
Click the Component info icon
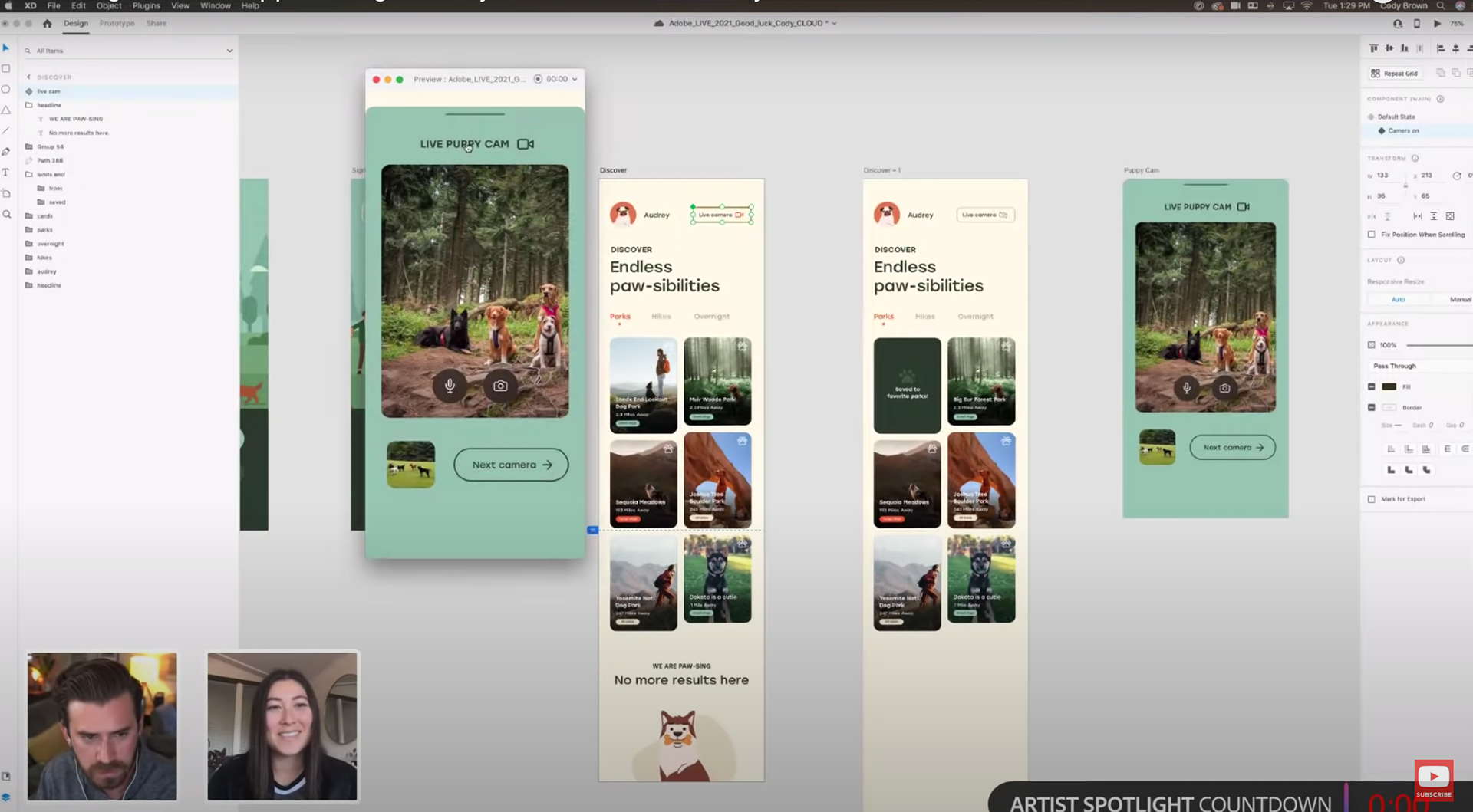(x=1440, y=99)
